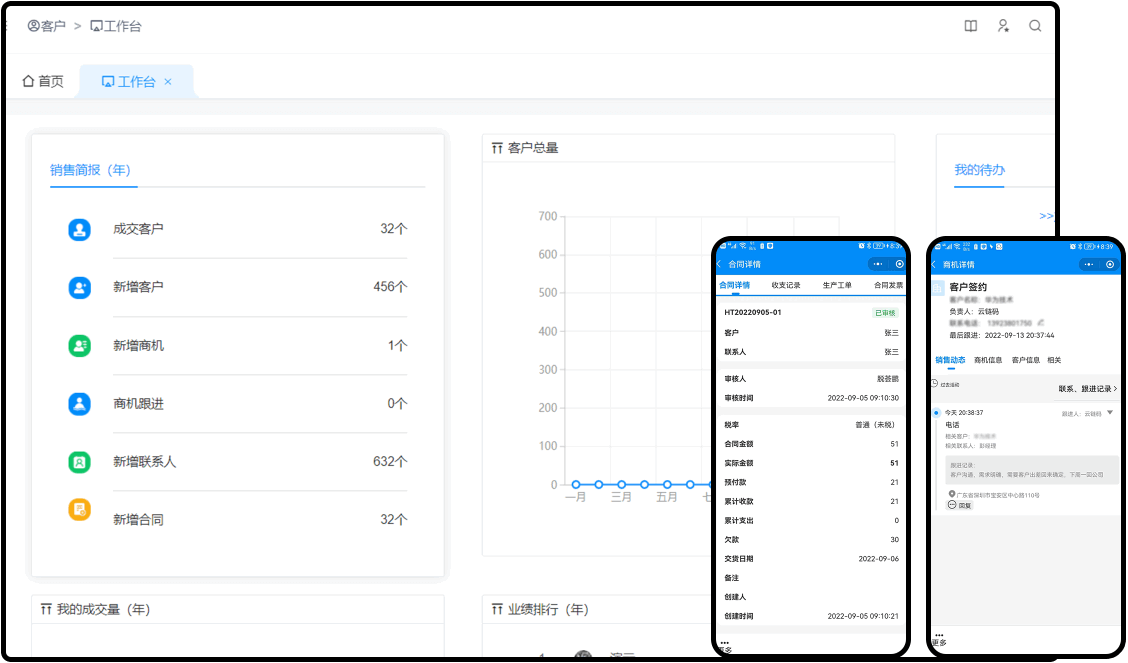Expand 联系、跟进记录 chevron
Image resolution: width=1128 pixels, height=663 pixels.
(x=1116, y=389)
